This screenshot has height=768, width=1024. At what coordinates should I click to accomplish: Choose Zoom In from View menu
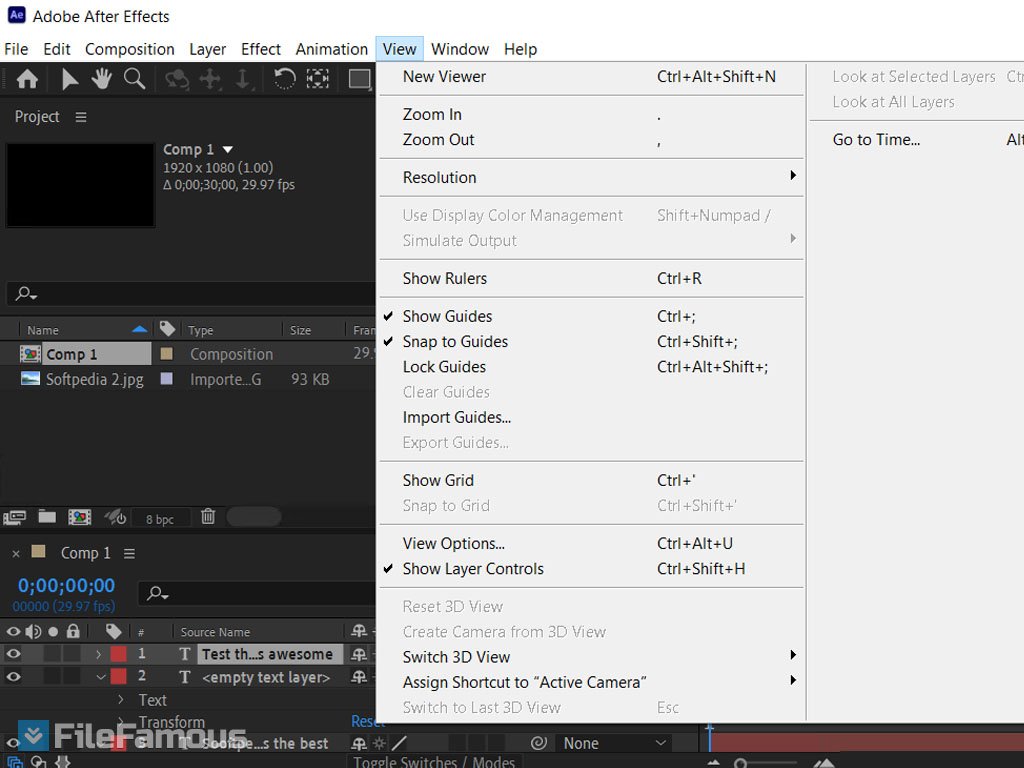(591, 115)
